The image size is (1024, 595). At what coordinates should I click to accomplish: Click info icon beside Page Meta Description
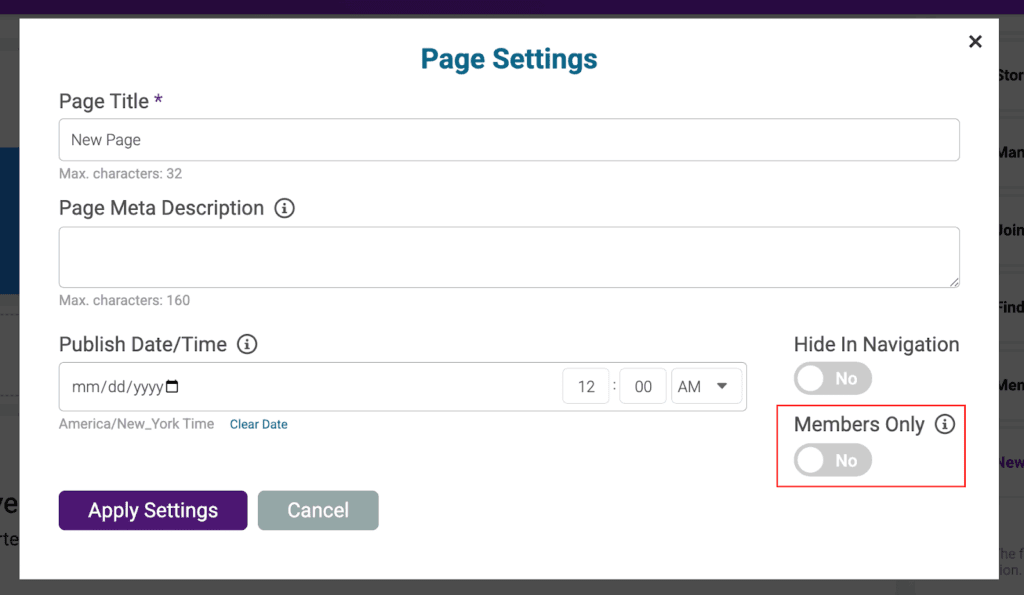[285, 208]
